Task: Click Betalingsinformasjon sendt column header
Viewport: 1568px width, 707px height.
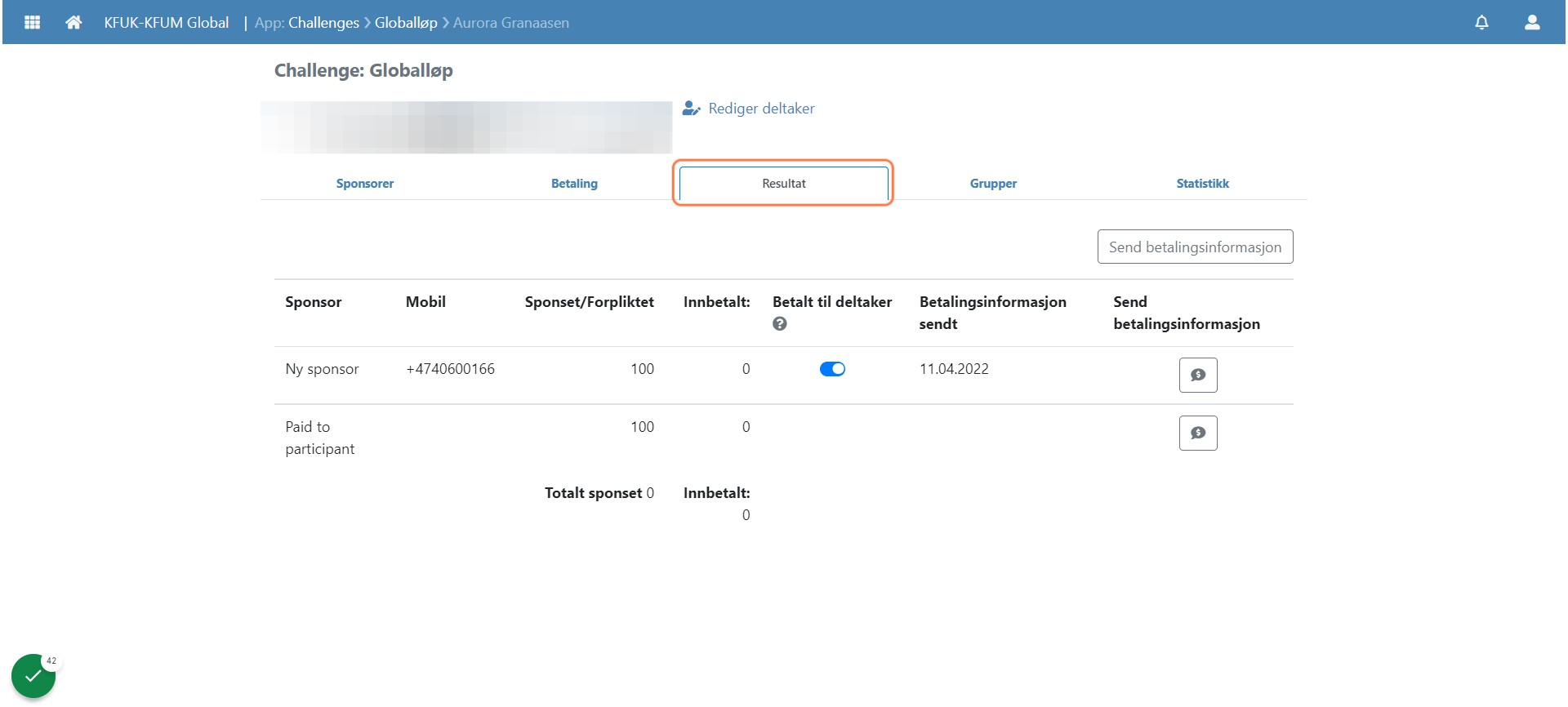Action: (x=992, y=313)
